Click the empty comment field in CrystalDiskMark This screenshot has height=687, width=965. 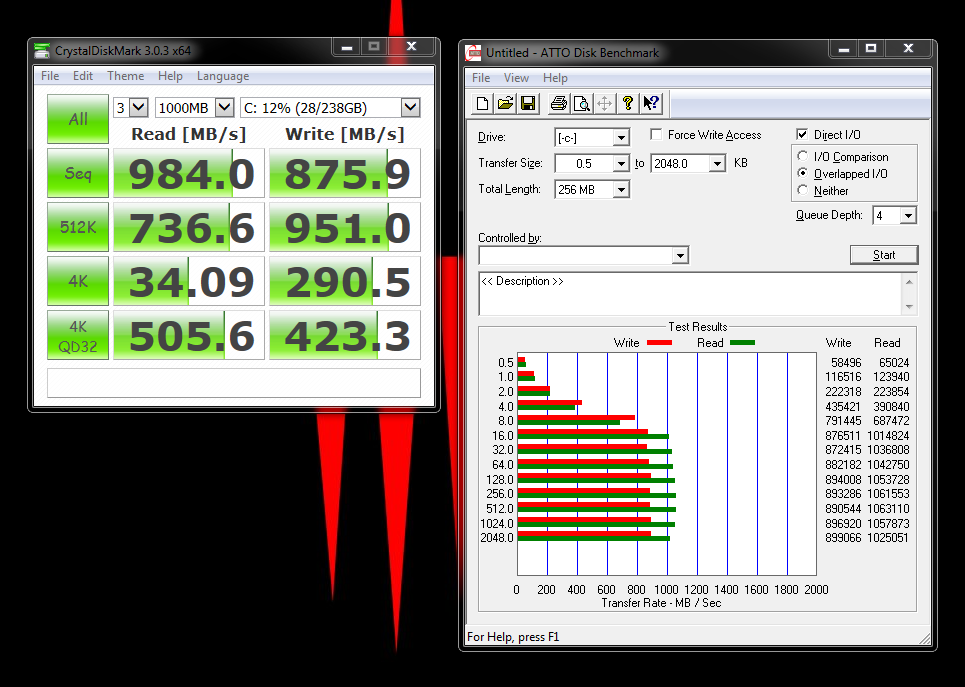pyautogui.click(x=234, y=383)
